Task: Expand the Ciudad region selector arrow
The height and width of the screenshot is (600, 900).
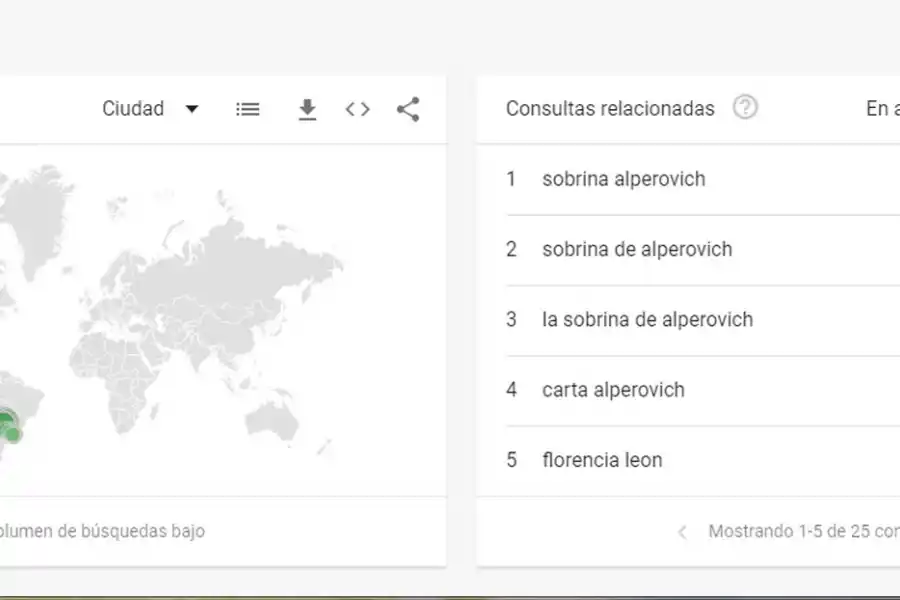Action: click(191, 109)
